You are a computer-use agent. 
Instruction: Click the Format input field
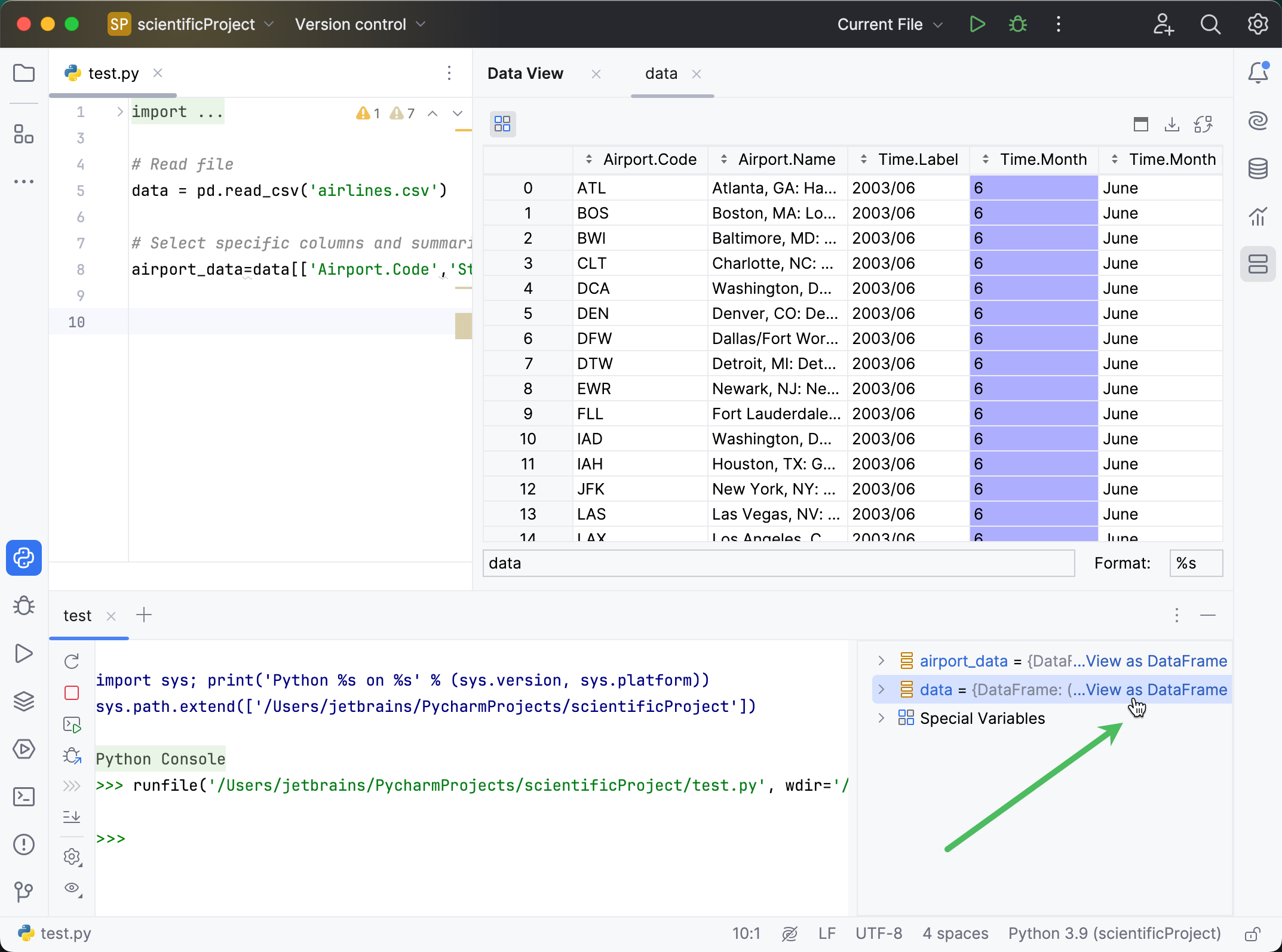[1195, 563]
